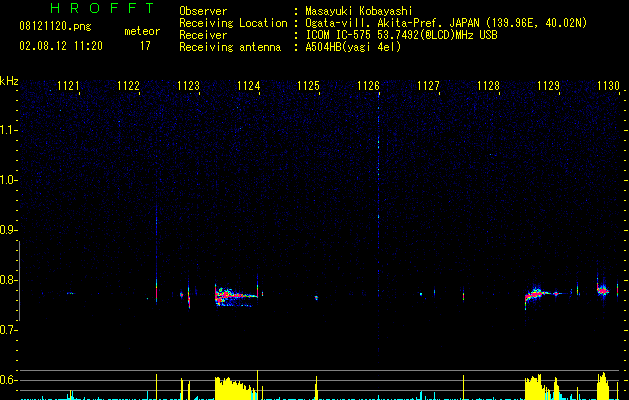629x400 pixels.
Task: Click the 0.6 kHz frequency axis label
Action: 7,380
